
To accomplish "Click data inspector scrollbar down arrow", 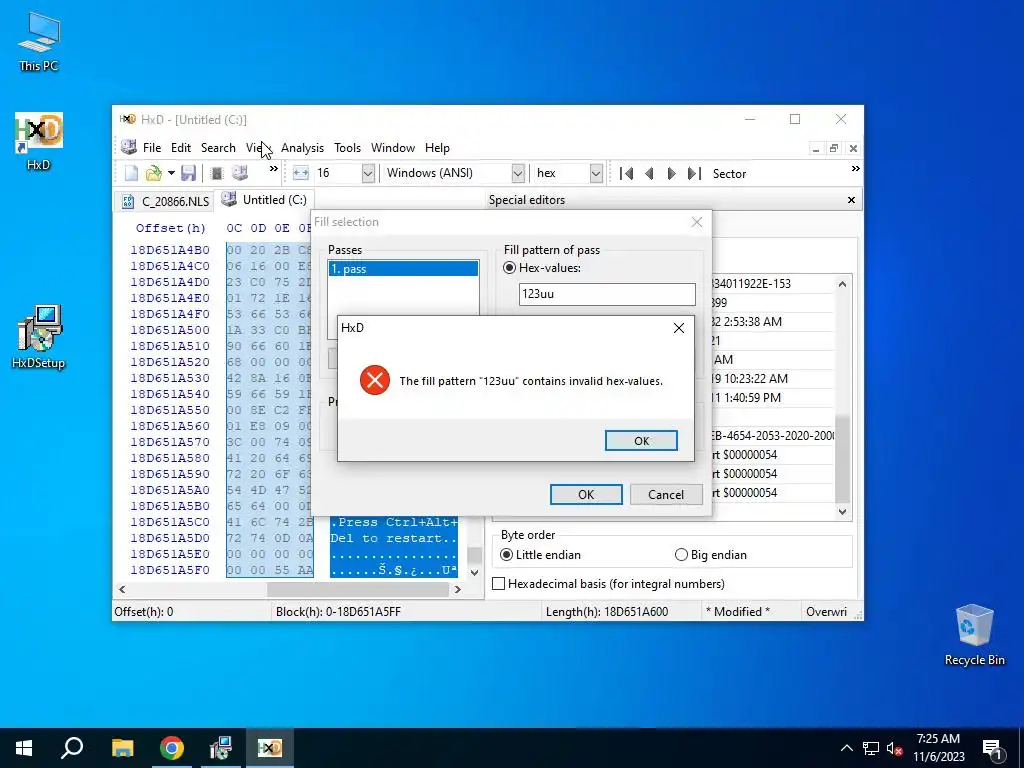I will click(x=842, y=511).
